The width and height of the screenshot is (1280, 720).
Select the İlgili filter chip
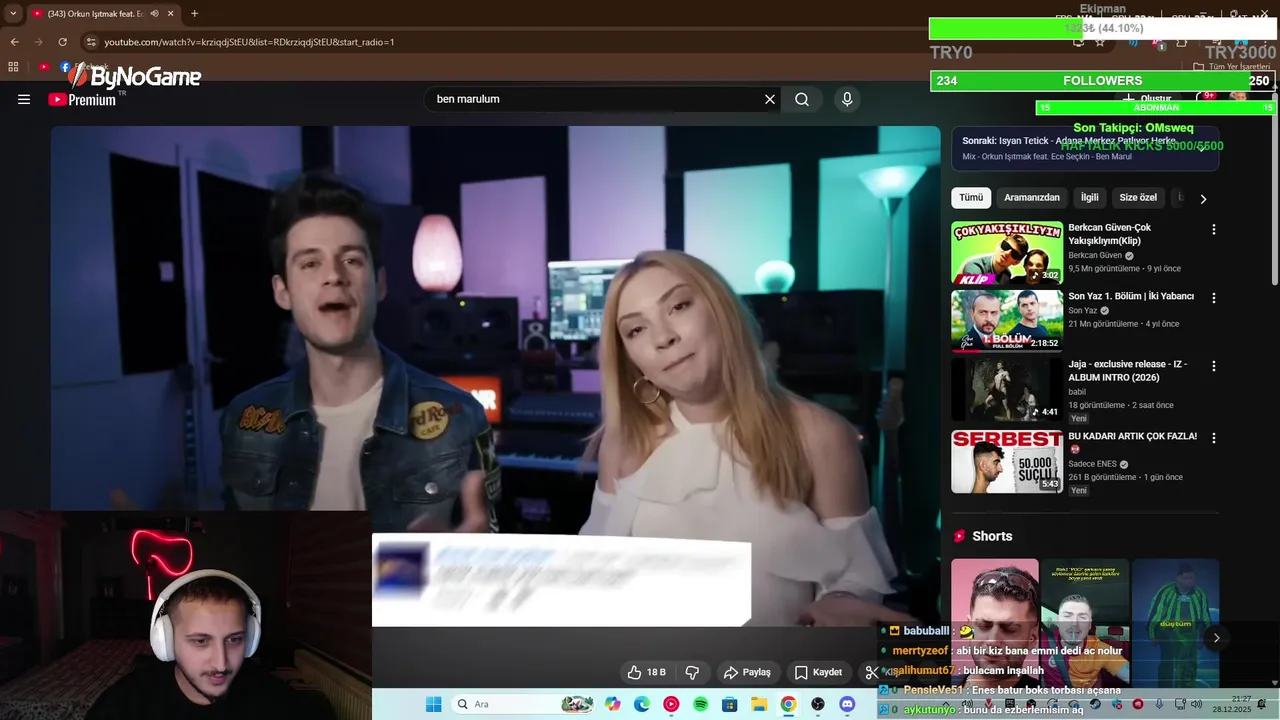pyautogui.click(x=1089, y=198)
